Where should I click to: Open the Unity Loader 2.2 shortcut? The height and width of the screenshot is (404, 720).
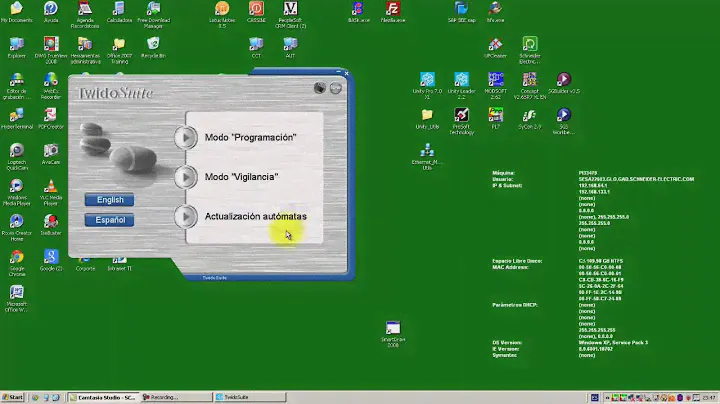tap(461, 80)
